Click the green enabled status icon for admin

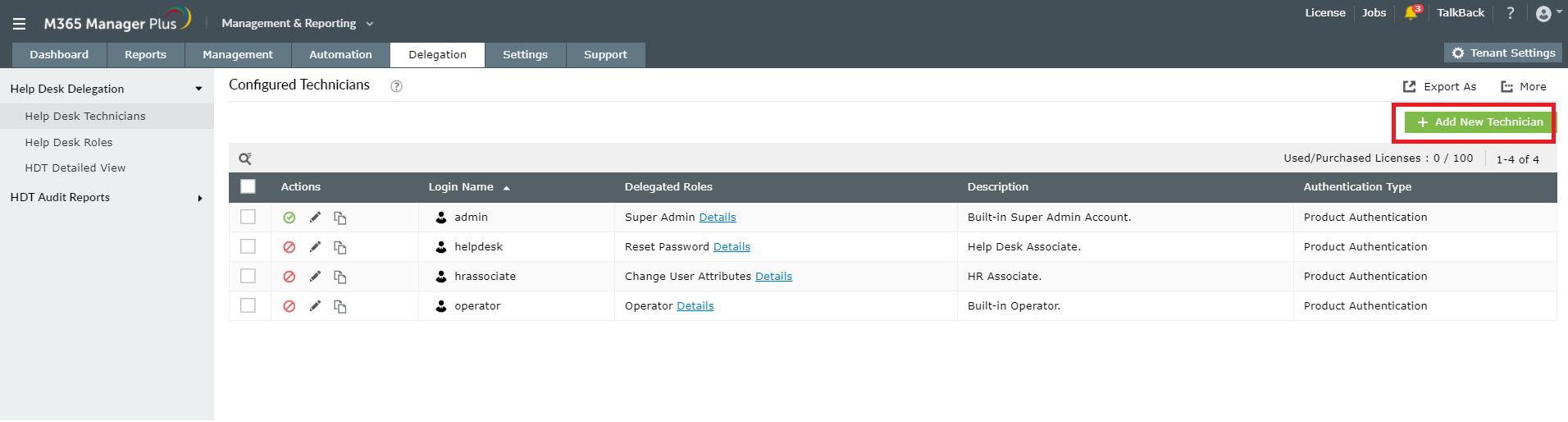point(289,218)
